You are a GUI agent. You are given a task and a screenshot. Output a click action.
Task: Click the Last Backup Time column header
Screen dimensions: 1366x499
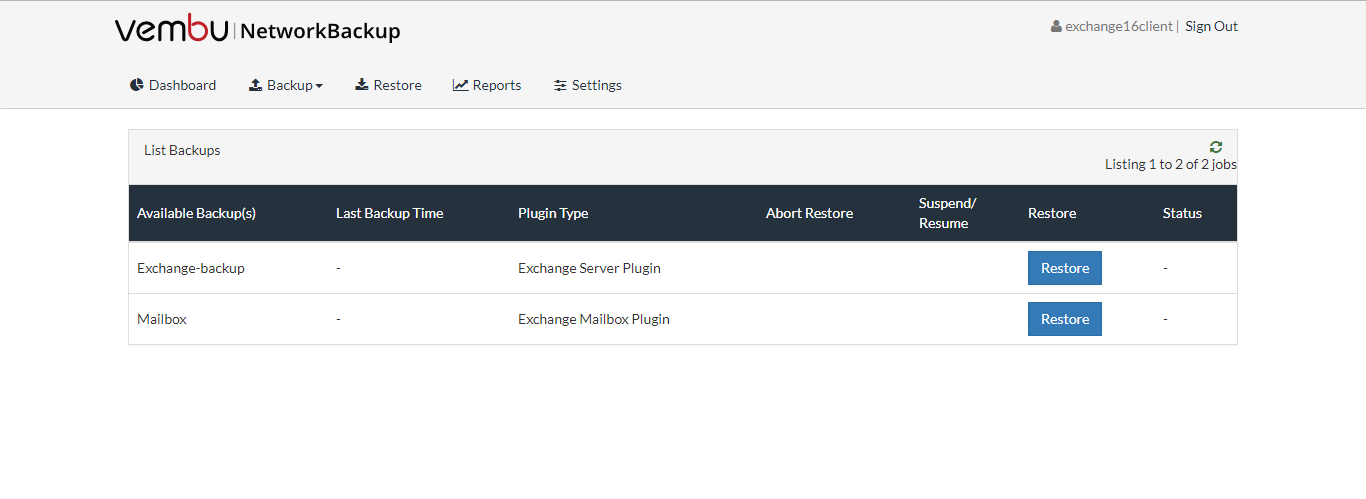[389, 213]
